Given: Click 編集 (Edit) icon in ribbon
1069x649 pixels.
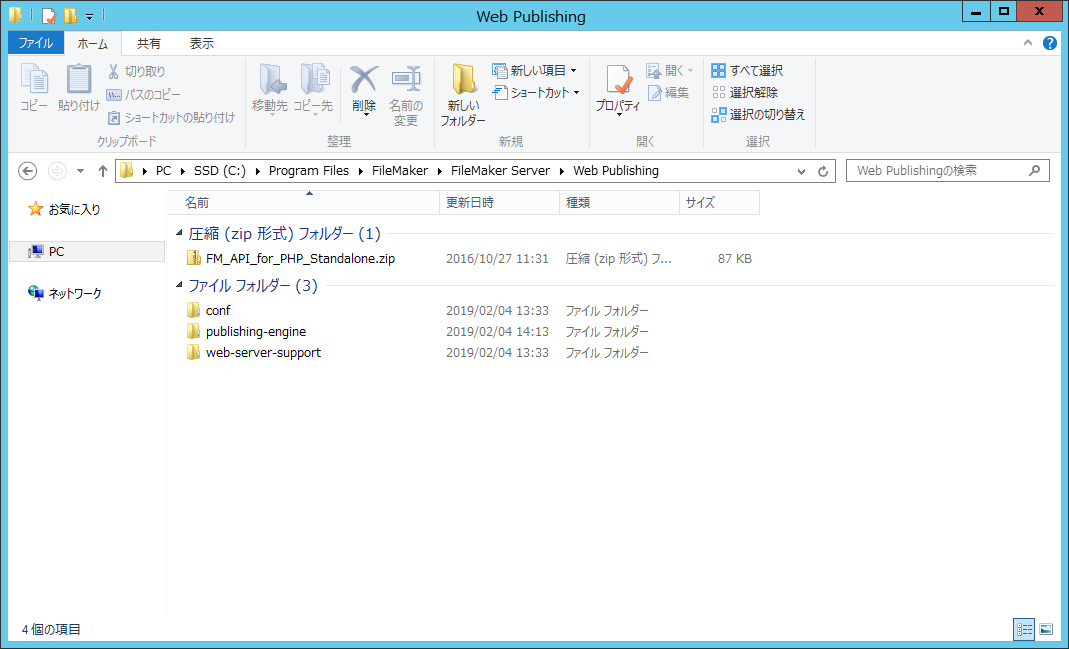Looking at the screenshot, I should [654, 93].
